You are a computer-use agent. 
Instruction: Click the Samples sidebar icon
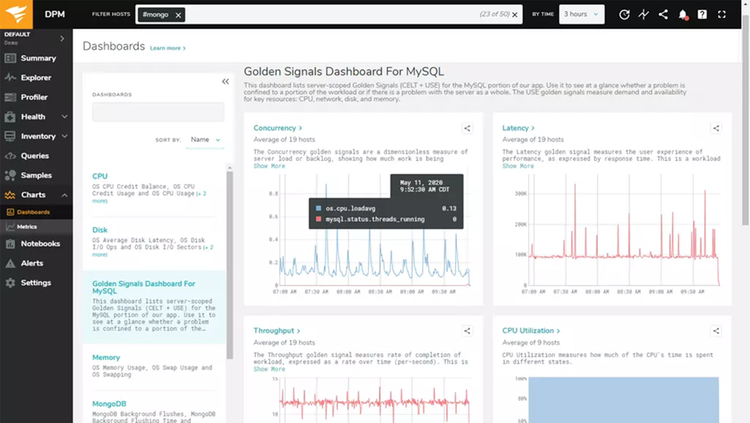pos(10,175)
